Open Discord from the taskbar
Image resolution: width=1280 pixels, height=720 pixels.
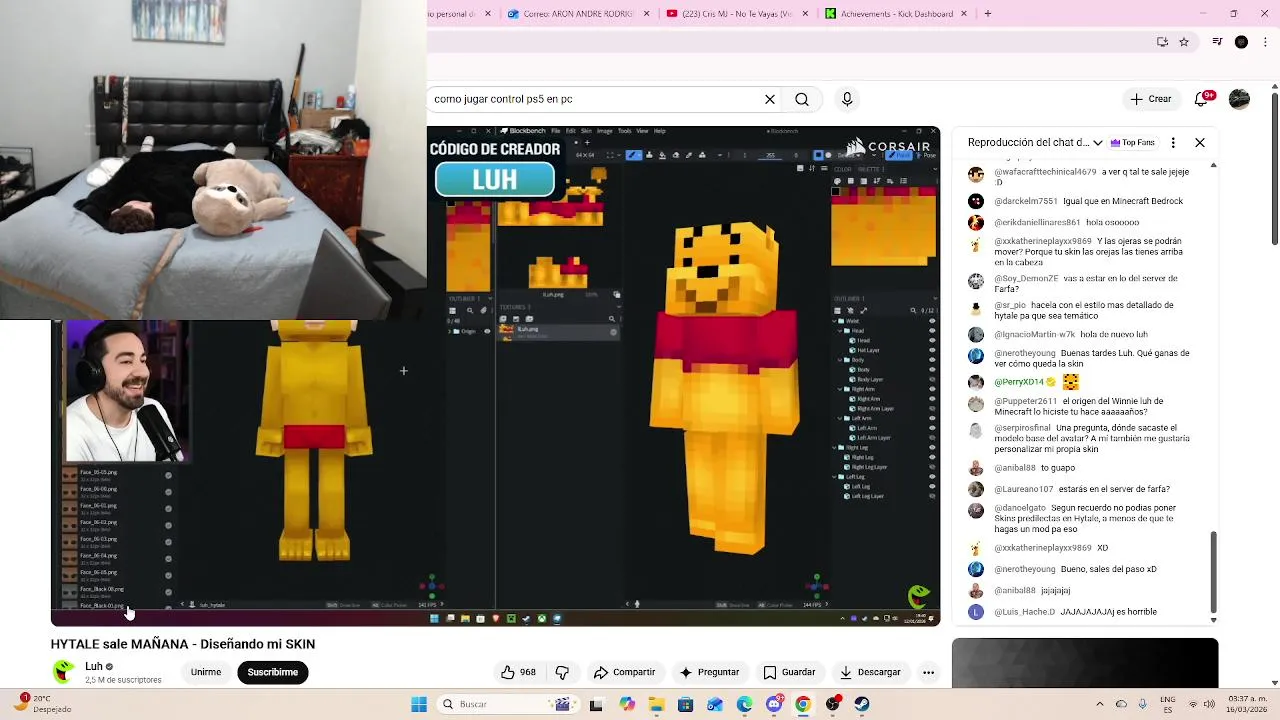(774, 704)
